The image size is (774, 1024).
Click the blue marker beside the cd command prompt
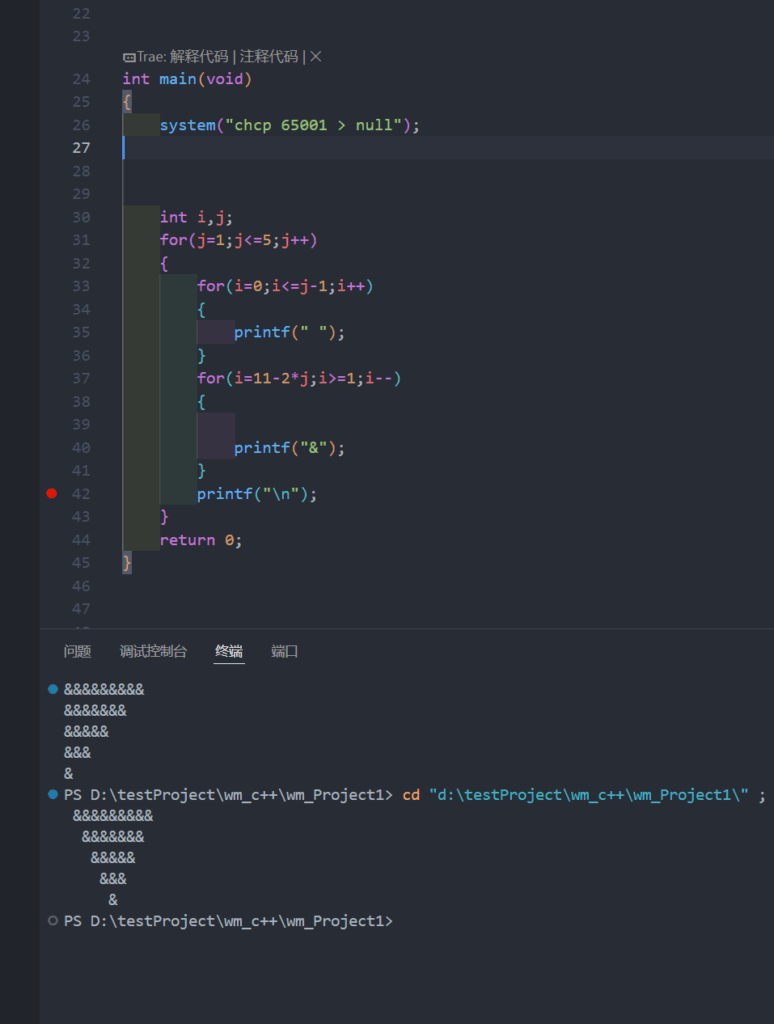53,794
